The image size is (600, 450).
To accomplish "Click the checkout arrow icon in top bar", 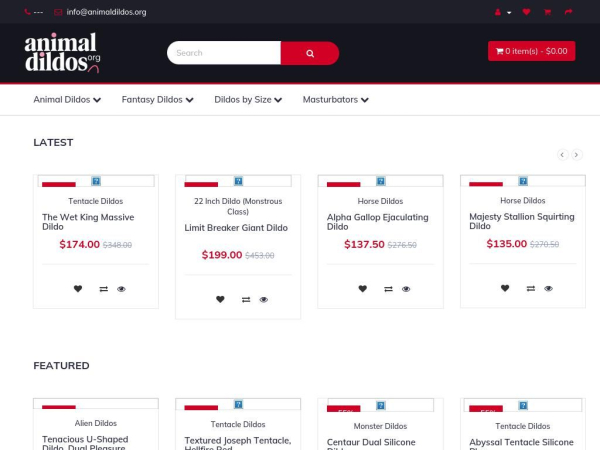I will pos(568,12).
